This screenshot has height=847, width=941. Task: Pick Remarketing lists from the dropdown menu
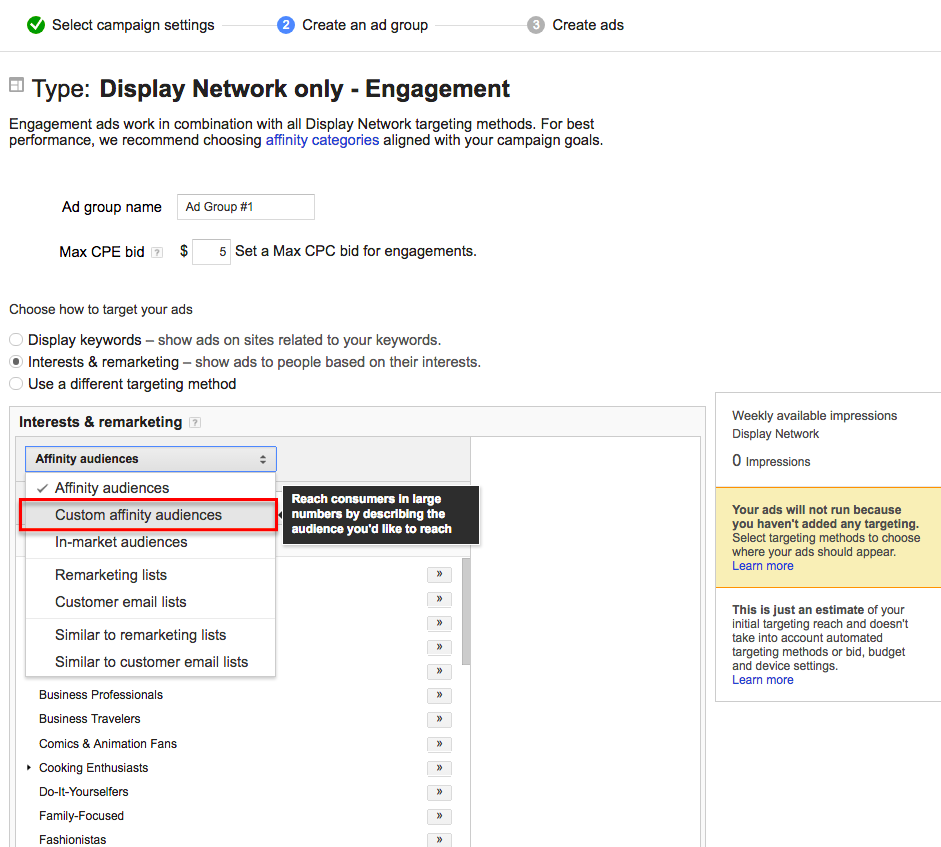pyautogui.click(x=111, y=575)
